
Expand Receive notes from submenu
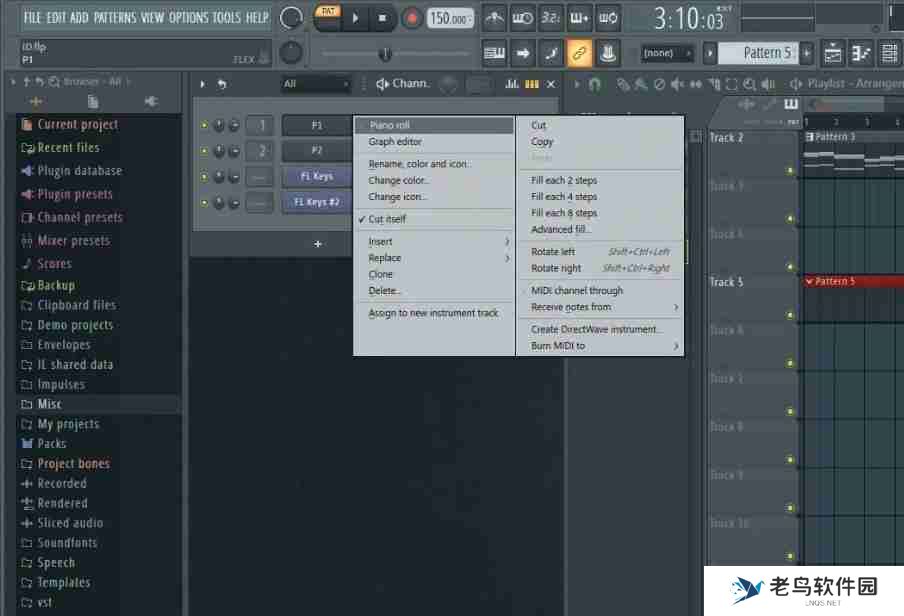tap(600, 307)
